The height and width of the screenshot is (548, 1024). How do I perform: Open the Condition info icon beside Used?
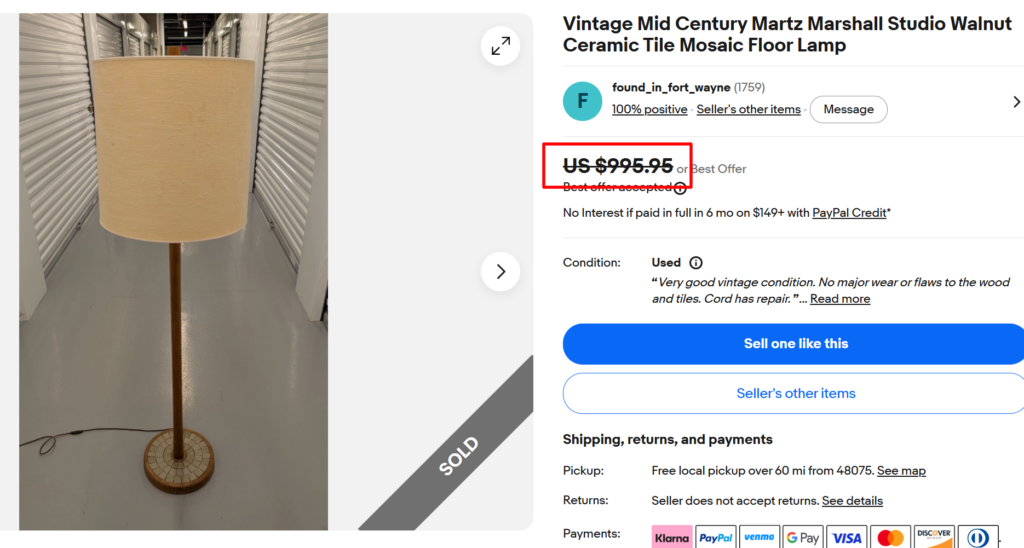tap(696, 263)
